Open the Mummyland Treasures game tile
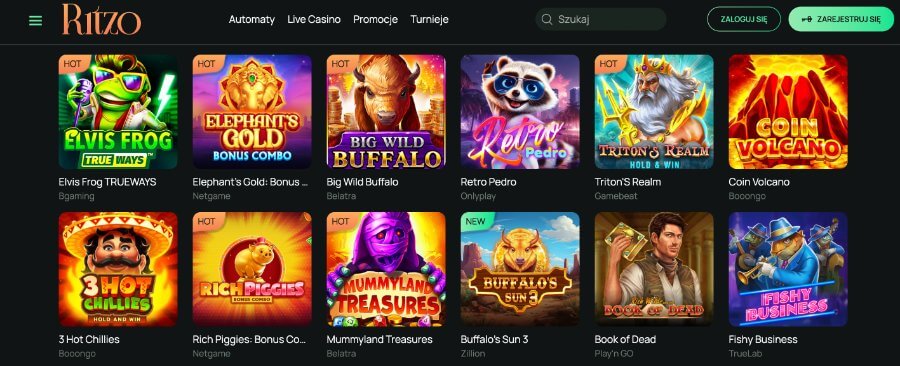 (x=386, y=269)
